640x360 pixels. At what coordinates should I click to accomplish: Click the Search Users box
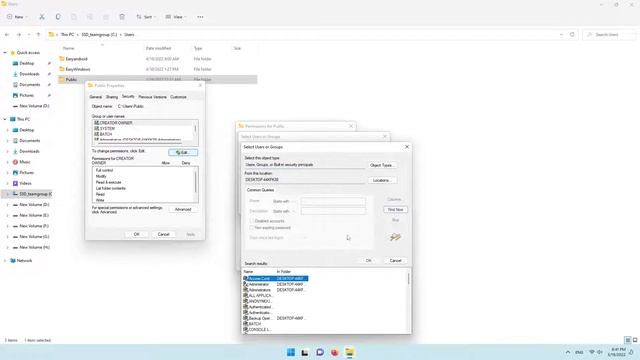click(x=609, y=35)
